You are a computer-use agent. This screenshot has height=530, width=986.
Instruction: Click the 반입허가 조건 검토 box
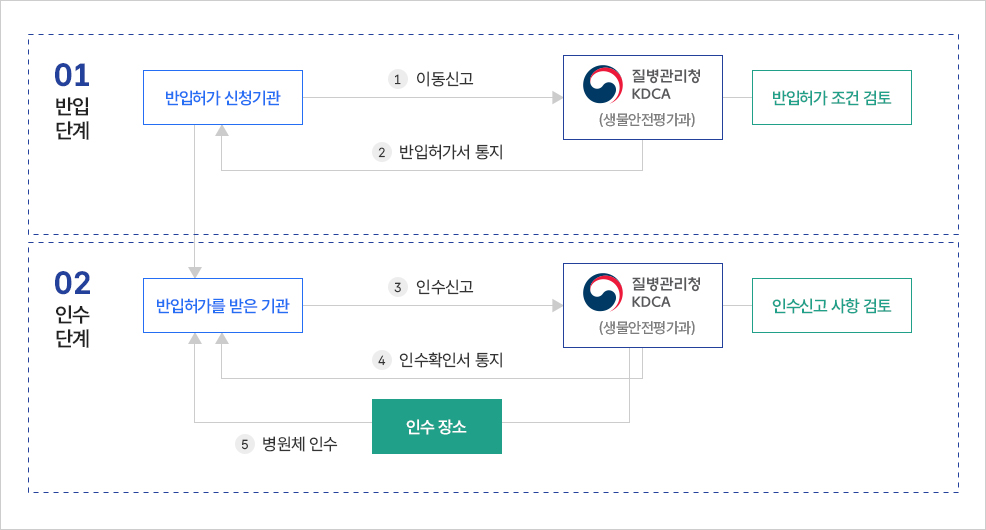tap(831, 97)
